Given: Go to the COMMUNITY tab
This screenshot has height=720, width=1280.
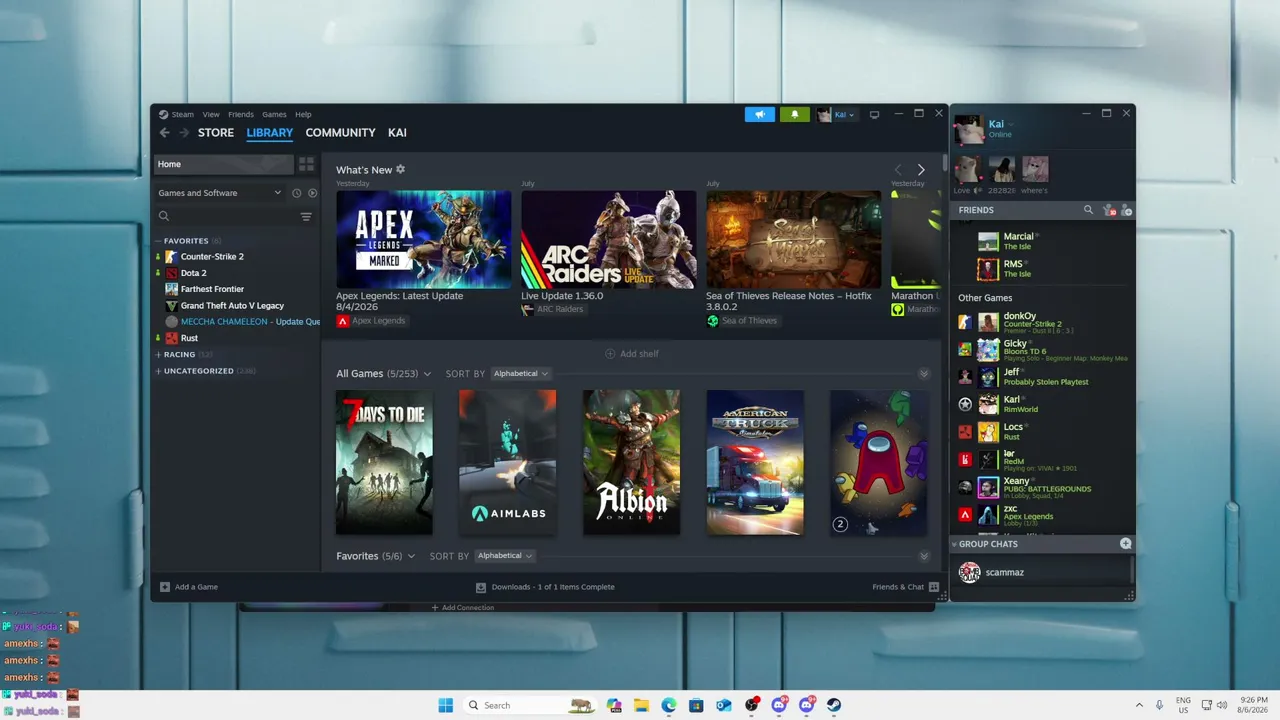Looking at the screenshot, I should click(x=341, y=133).
